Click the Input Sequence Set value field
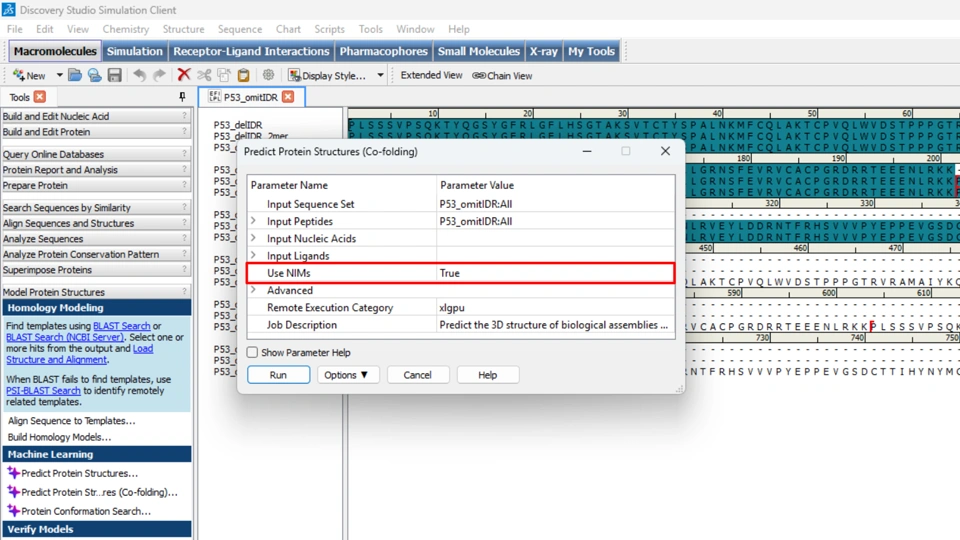 [x=556, y=204]
